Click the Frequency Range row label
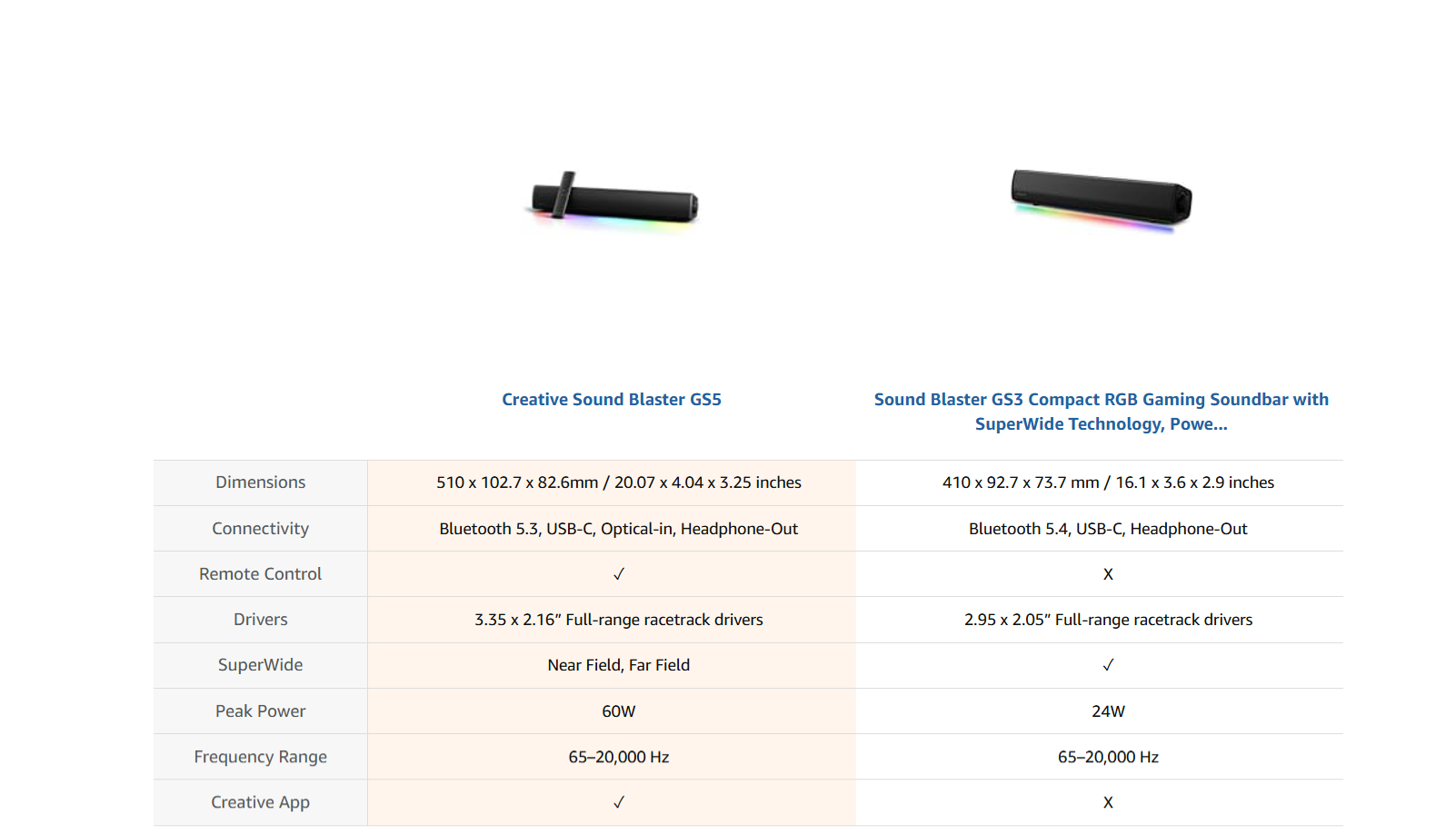1456x835 pixels. coord(261,757)
